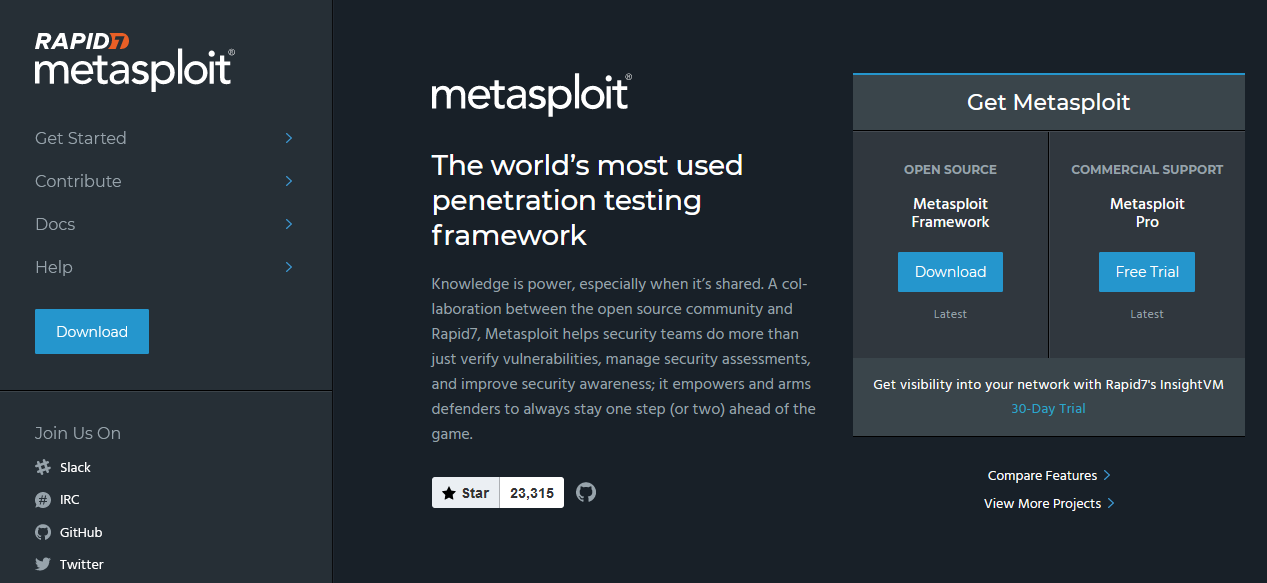The image size is (1267, 583).
Task: View the 23,315 stargazers count
Action: (531, 492)
